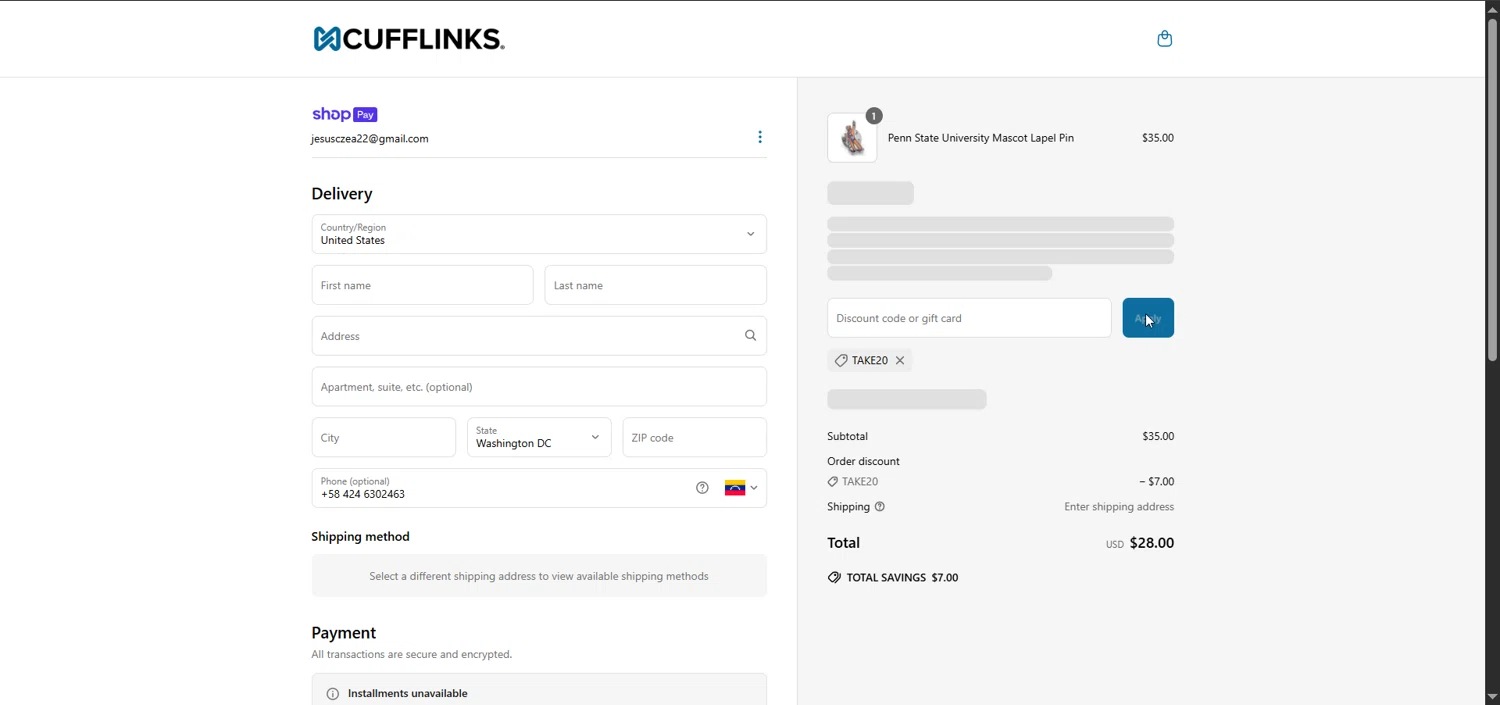Click the Cufflinks logo in header

tap(408, 39)
